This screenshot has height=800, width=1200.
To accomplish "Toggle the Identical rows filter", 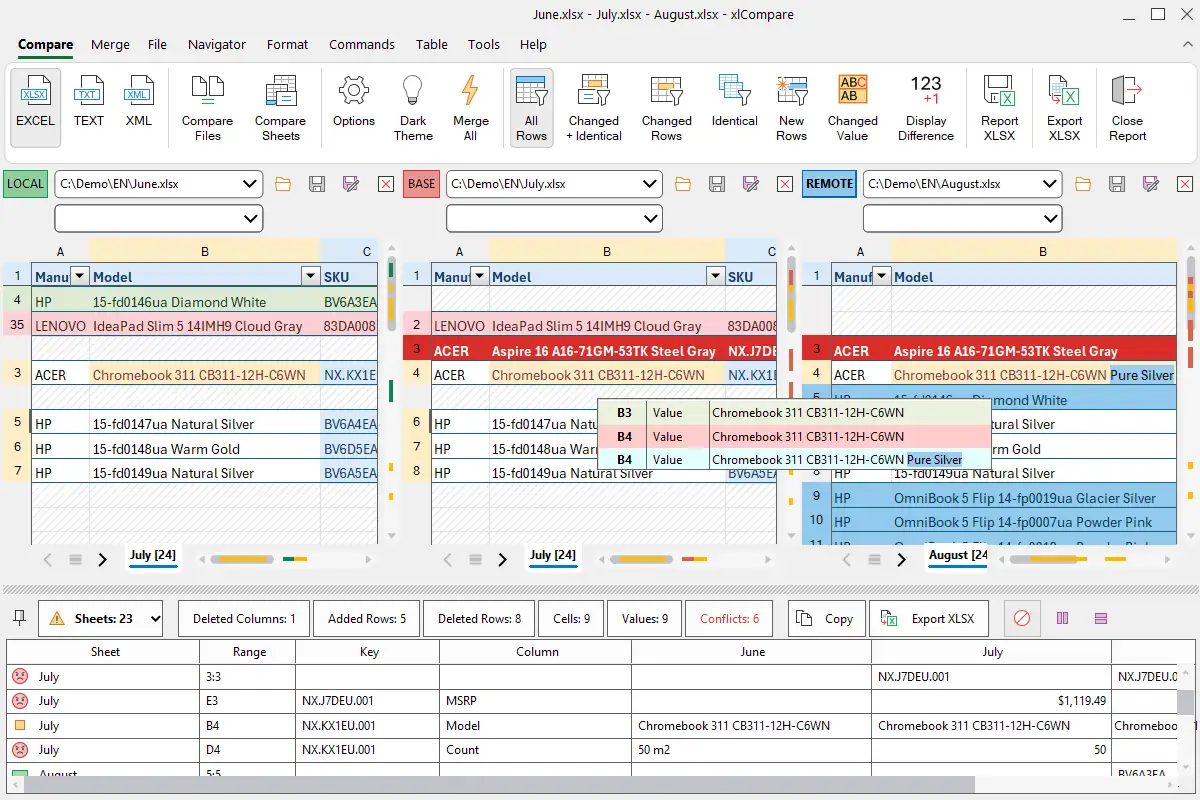I will (x=734, y=102).
